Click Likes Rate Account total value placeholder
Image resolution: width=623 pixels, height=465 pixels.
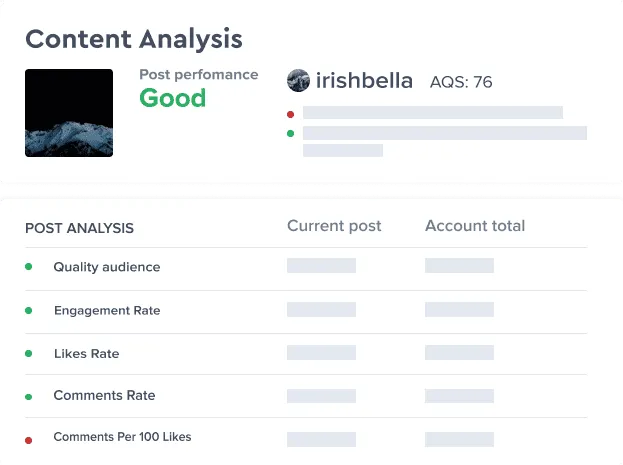coord(459,353)
